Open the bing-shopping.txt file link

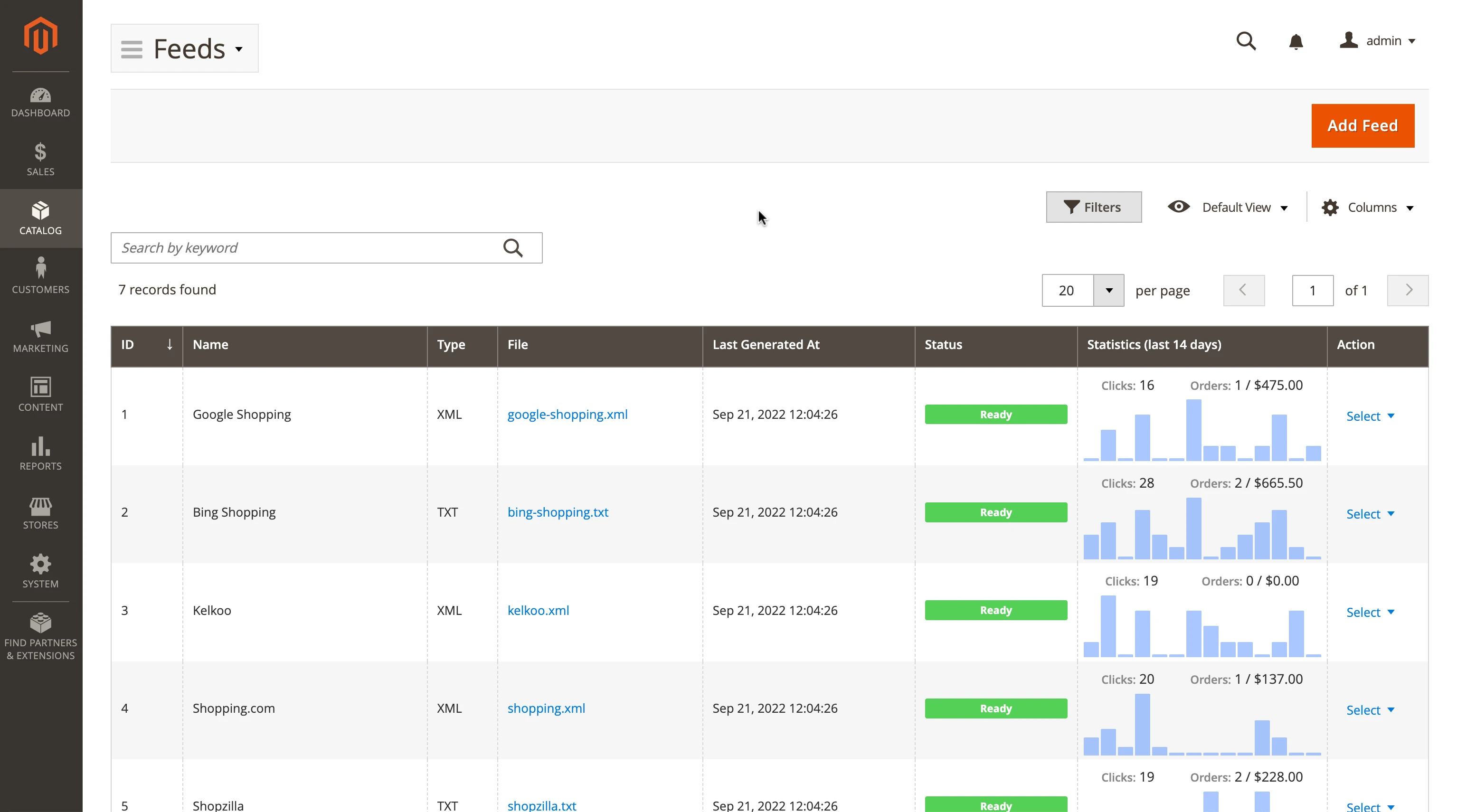click(558, 512)
